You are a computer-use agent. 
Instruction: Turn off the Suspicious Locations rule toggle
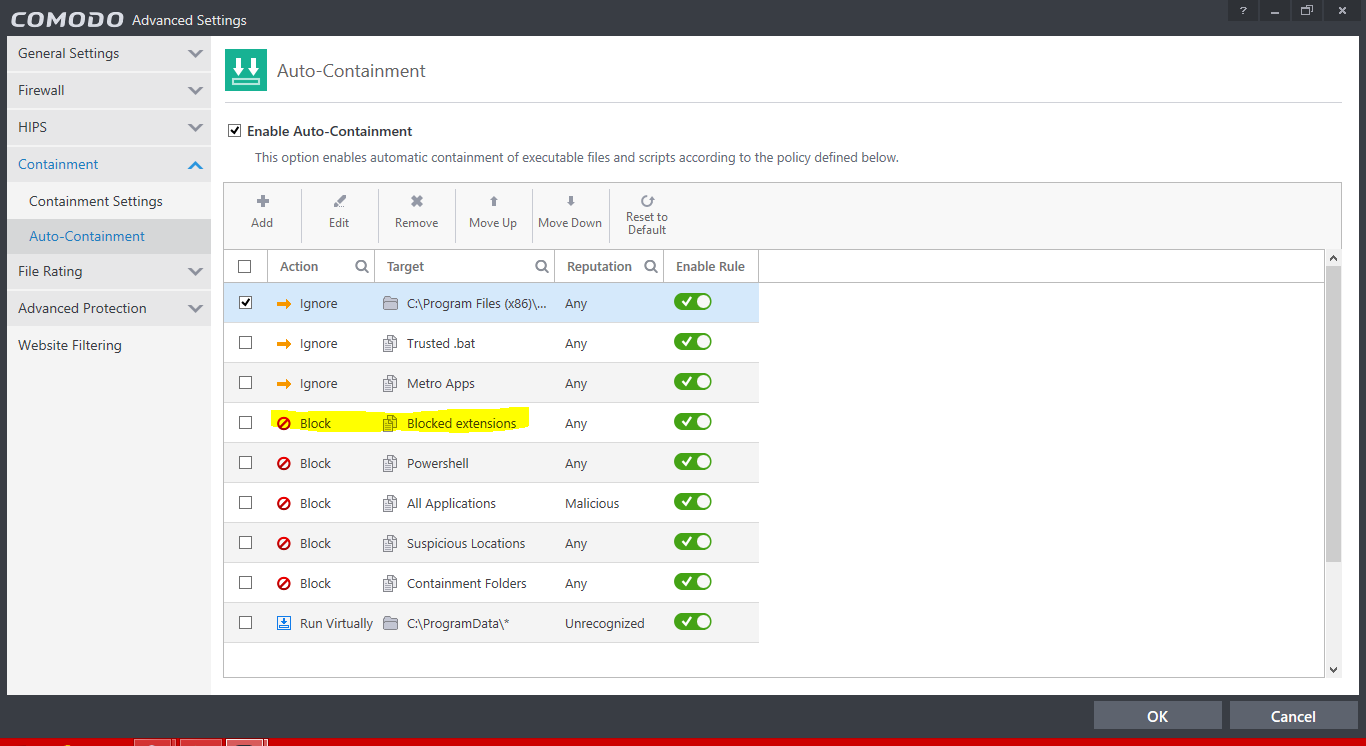click(x=692, y=543)
